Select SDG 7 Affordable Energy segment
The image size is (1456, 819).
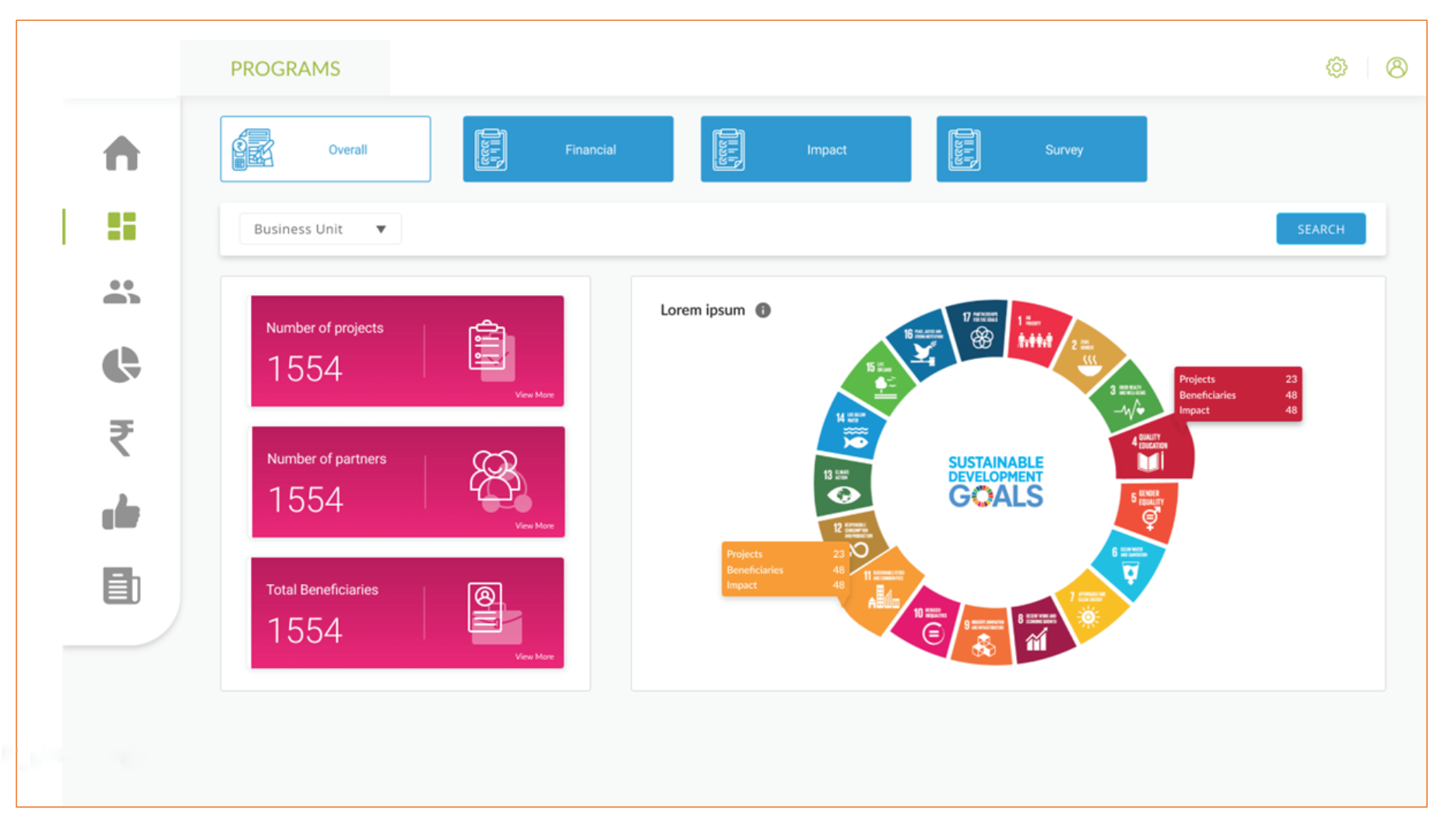pyautogui.click(x=1091, y=608)
